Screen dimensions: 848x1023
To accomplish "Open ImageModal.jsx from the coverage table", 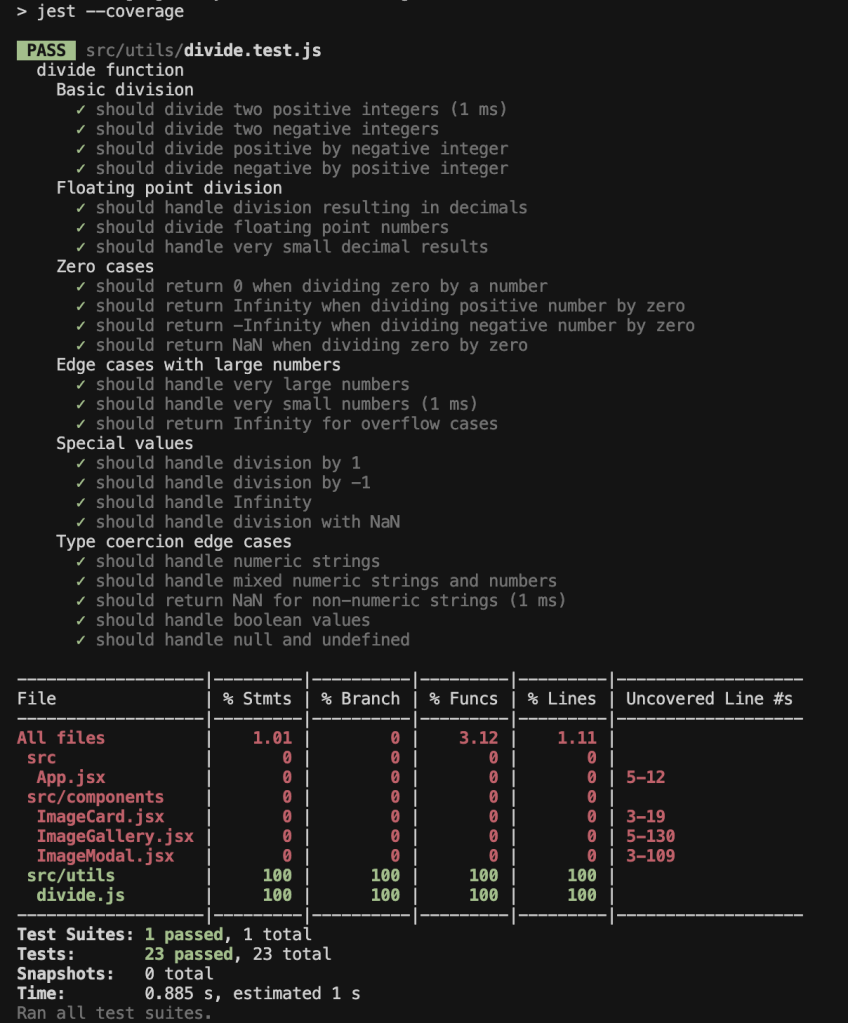I will tap(105, 856).
